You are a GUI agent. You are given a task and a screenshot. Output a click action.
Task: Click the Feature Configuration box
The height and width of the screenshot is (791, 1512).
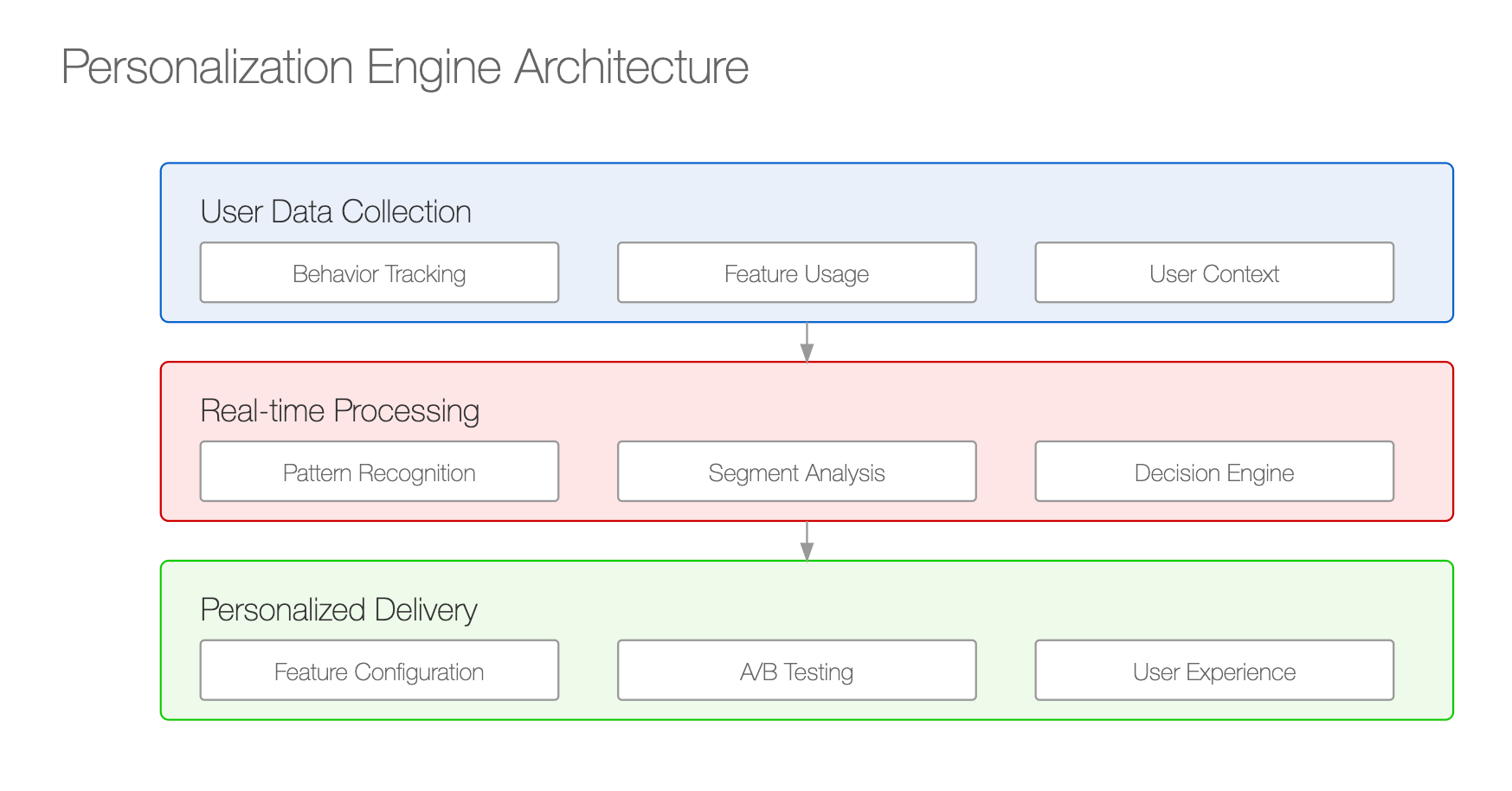click(379, 671)
